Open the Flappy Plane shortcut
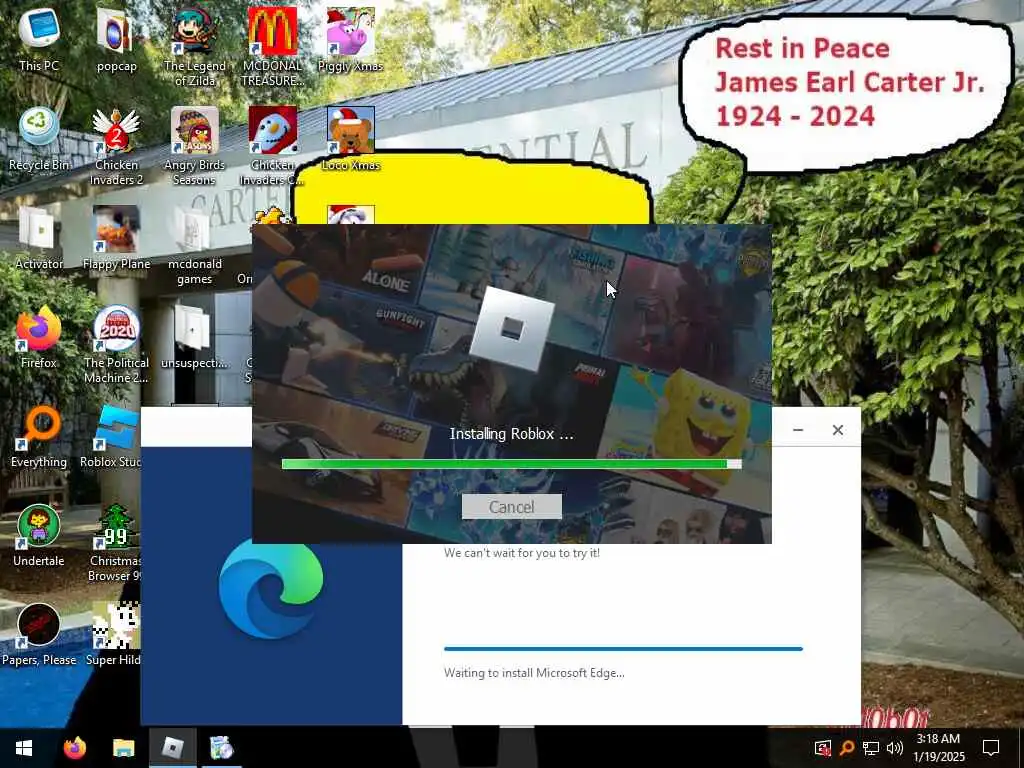1024x768 pixels. (x=116, y=238)
